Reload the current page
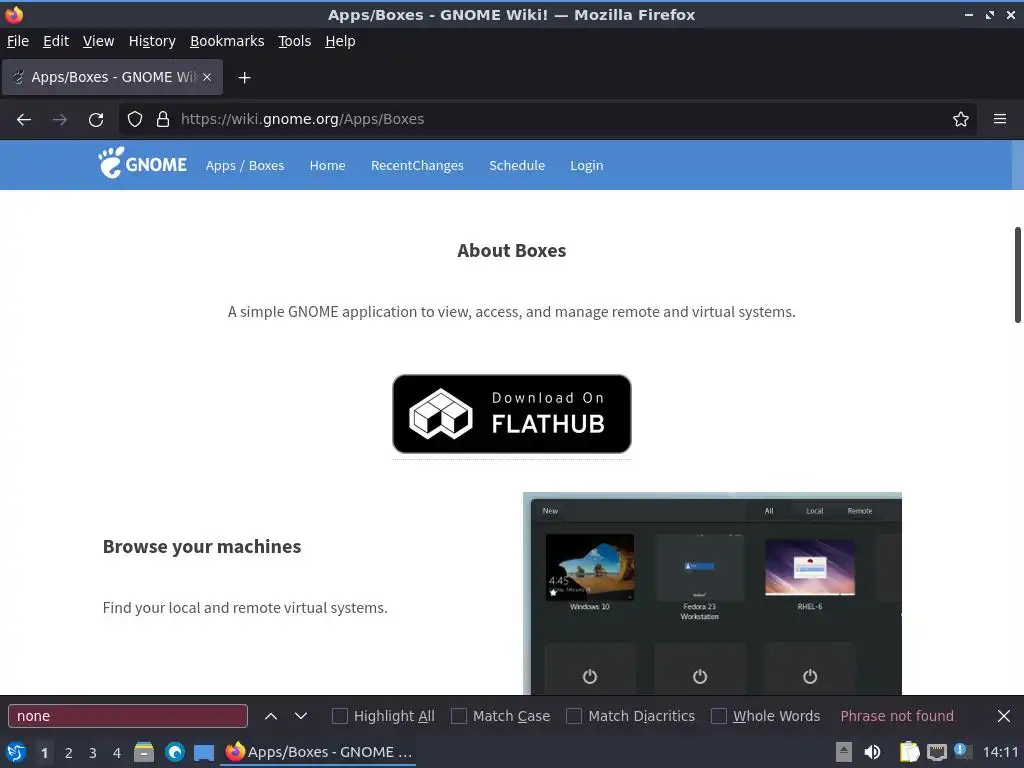The image size is (1024, 768). 96,120
